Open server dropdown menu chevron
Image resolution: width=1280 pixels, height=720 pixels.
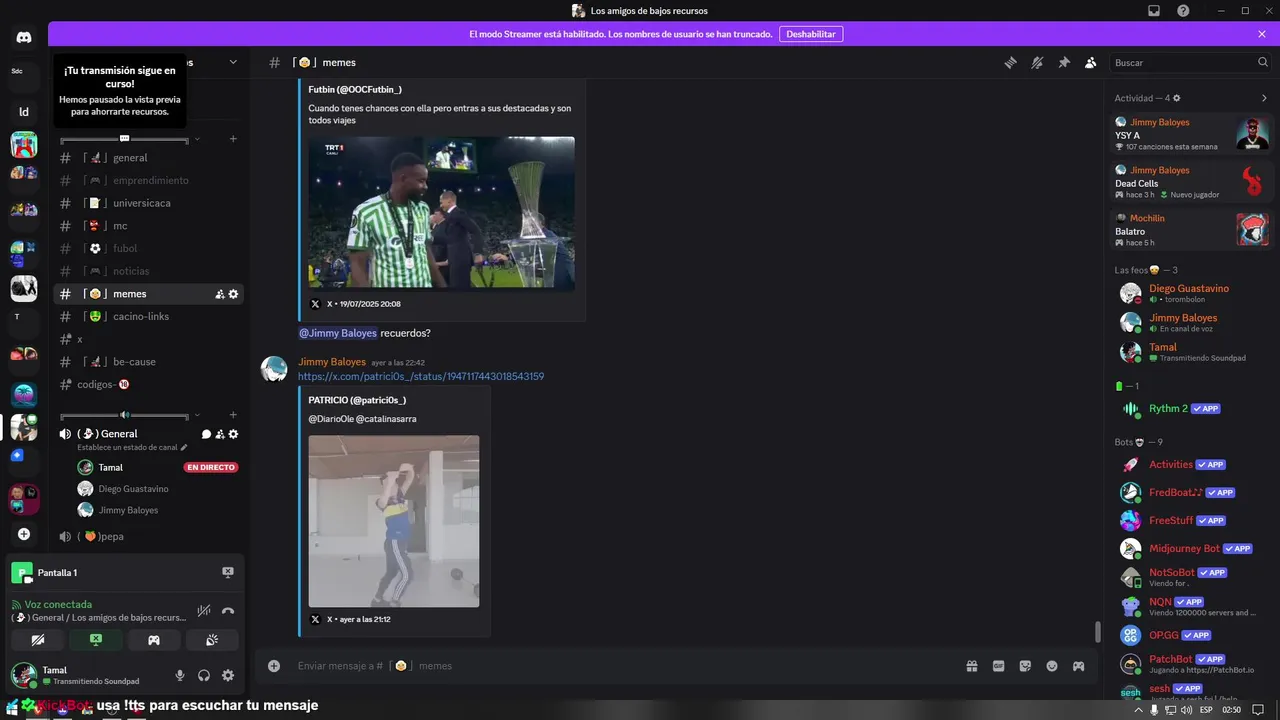[233, 62]
